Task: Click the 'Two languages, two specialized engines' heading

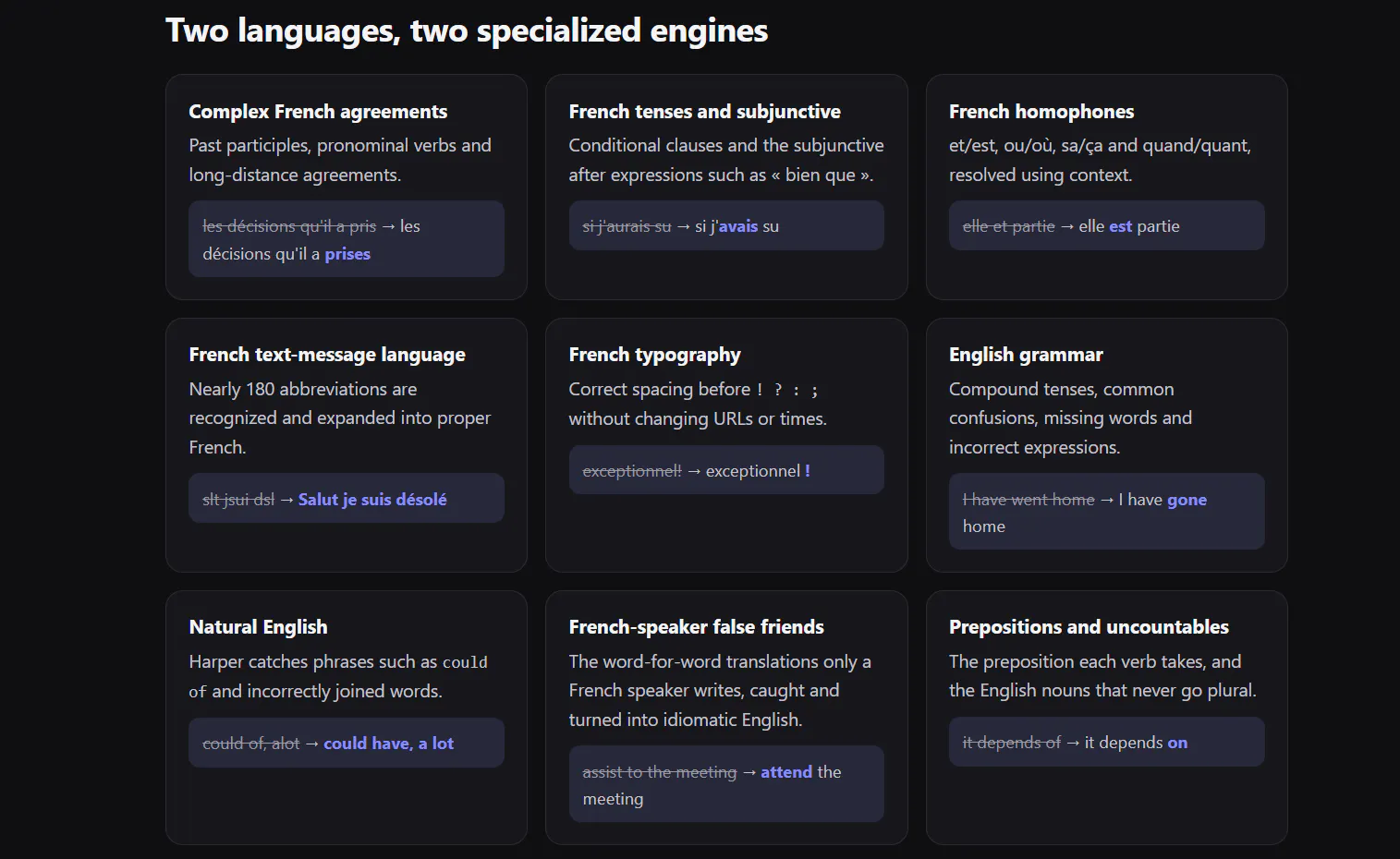Action: pos(467,31)
